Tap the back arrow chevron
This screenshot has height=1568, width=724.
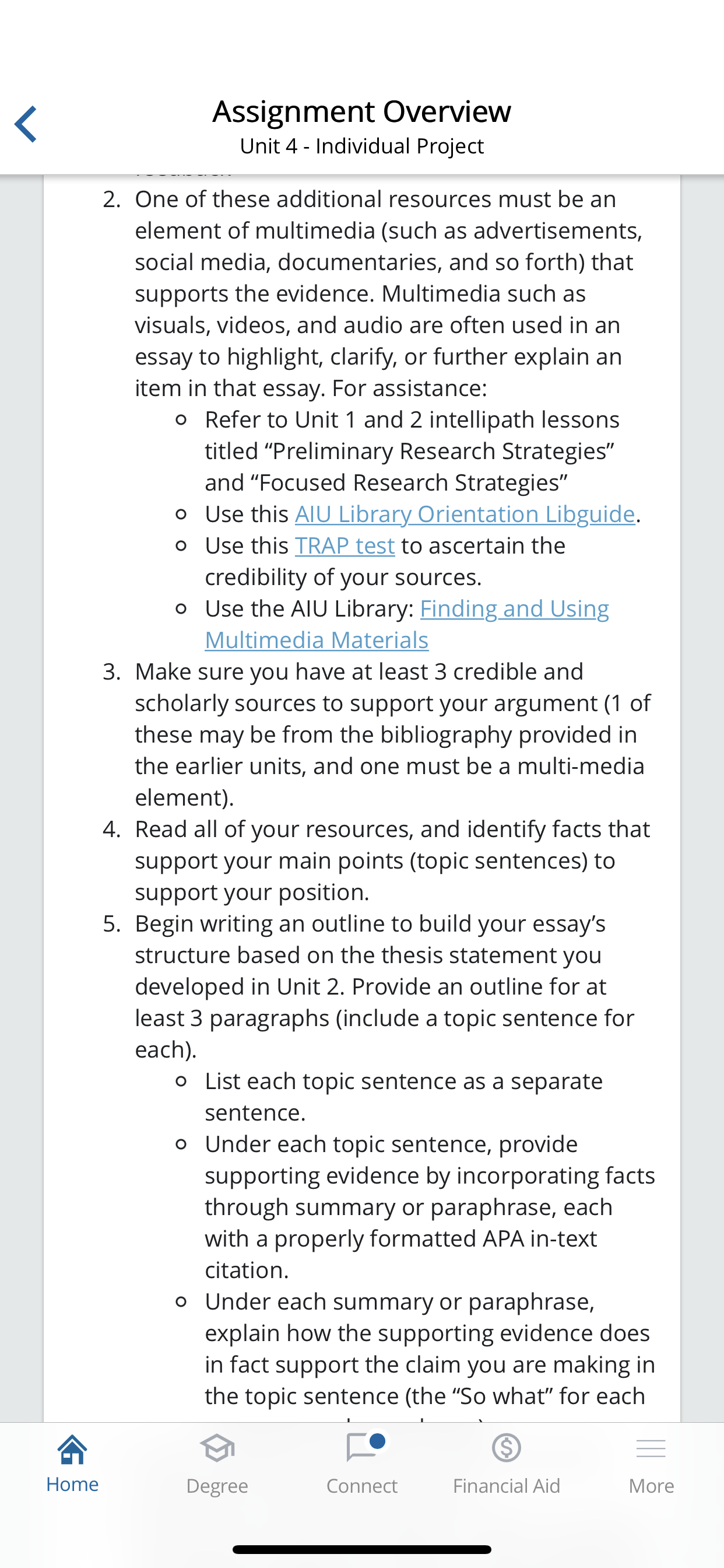point(26,124)
